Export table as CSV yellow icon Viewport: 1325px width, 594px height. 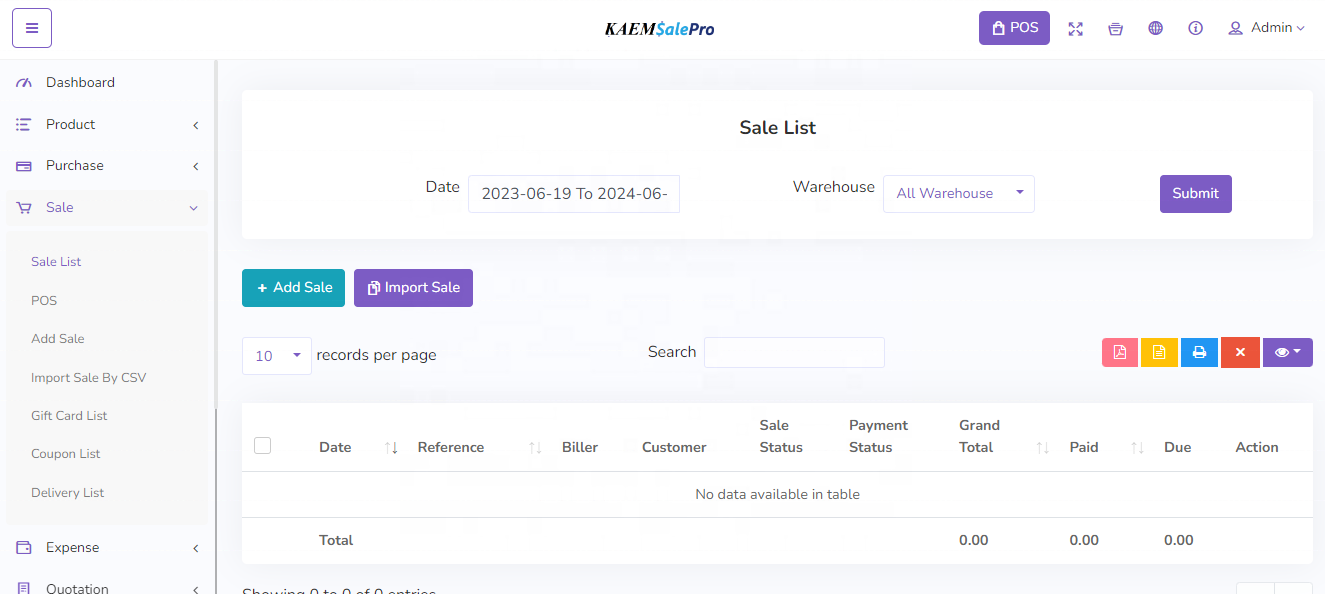click(1159, 352)
